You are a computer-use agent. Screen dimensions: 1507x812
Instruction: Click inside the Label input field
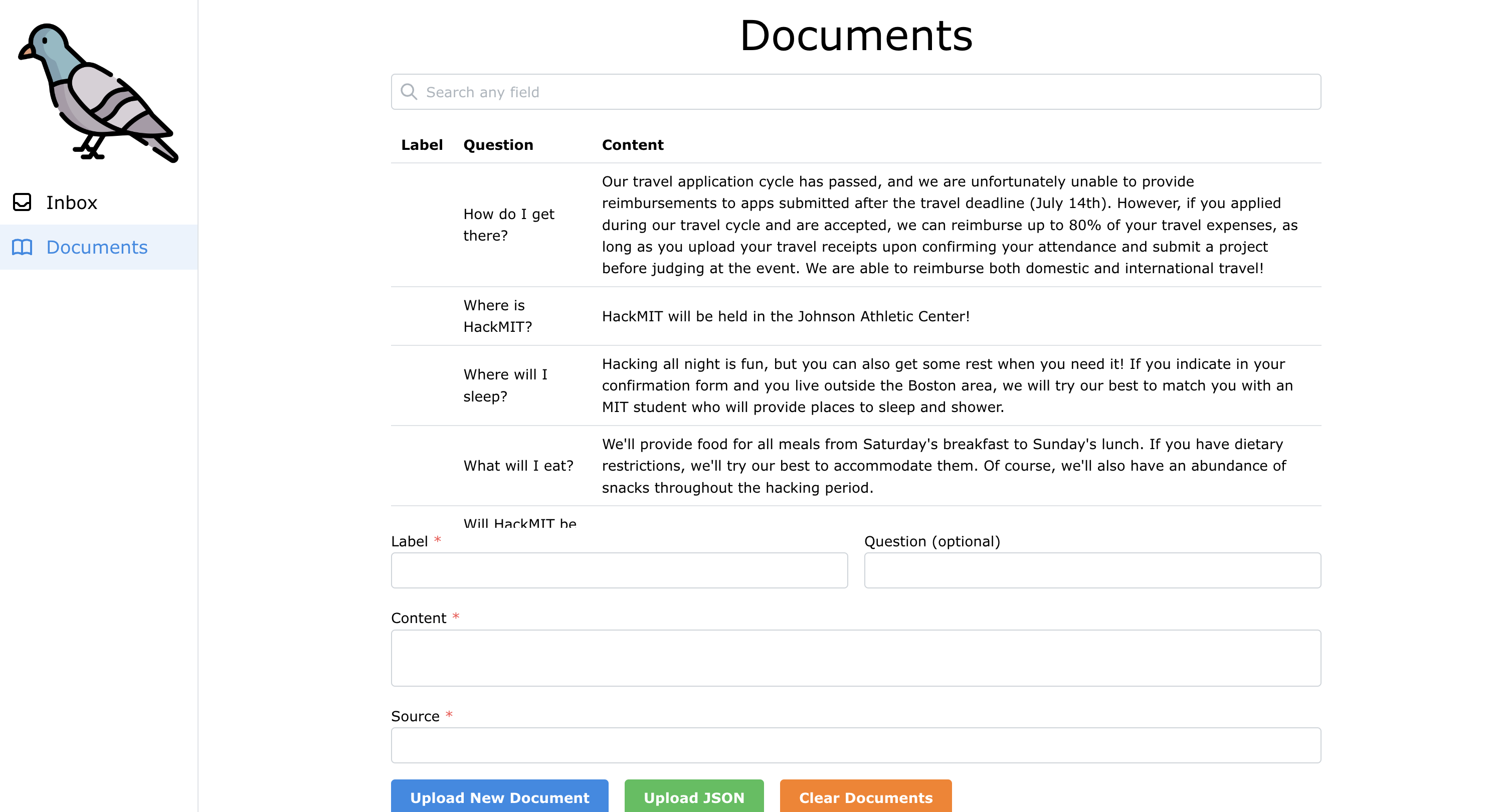point(618,570)
